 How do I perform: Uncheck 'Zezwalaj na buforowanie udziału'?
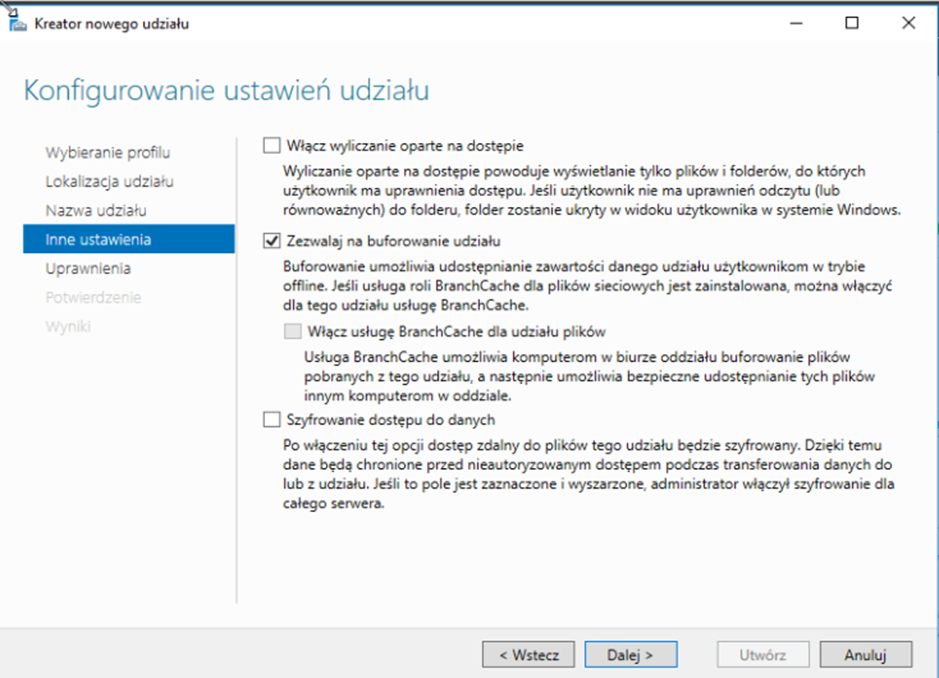pyautogui.click(x=271, y=241)
